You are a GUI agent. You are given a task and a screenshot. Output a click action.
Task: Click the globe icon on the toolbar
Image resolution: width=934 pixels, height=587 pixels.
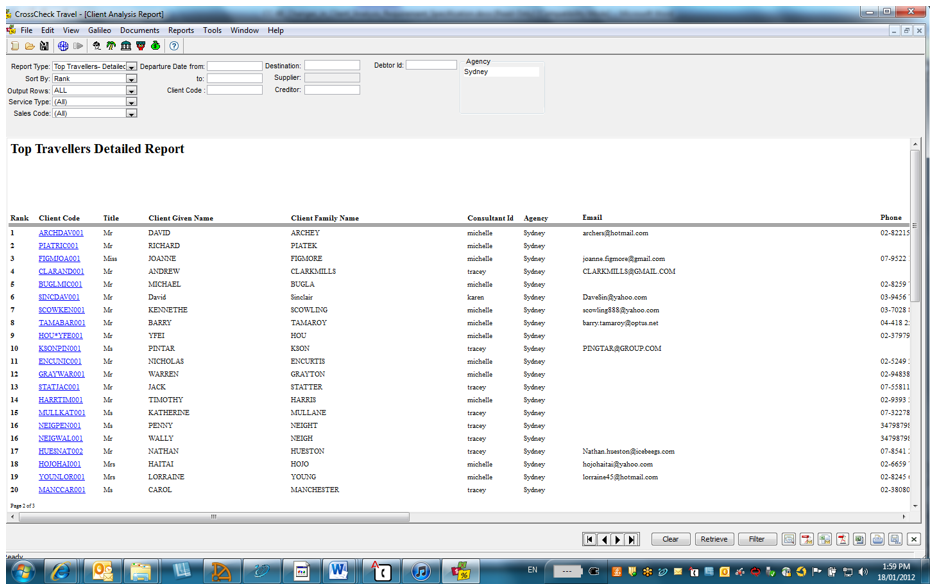click(63, 46)
